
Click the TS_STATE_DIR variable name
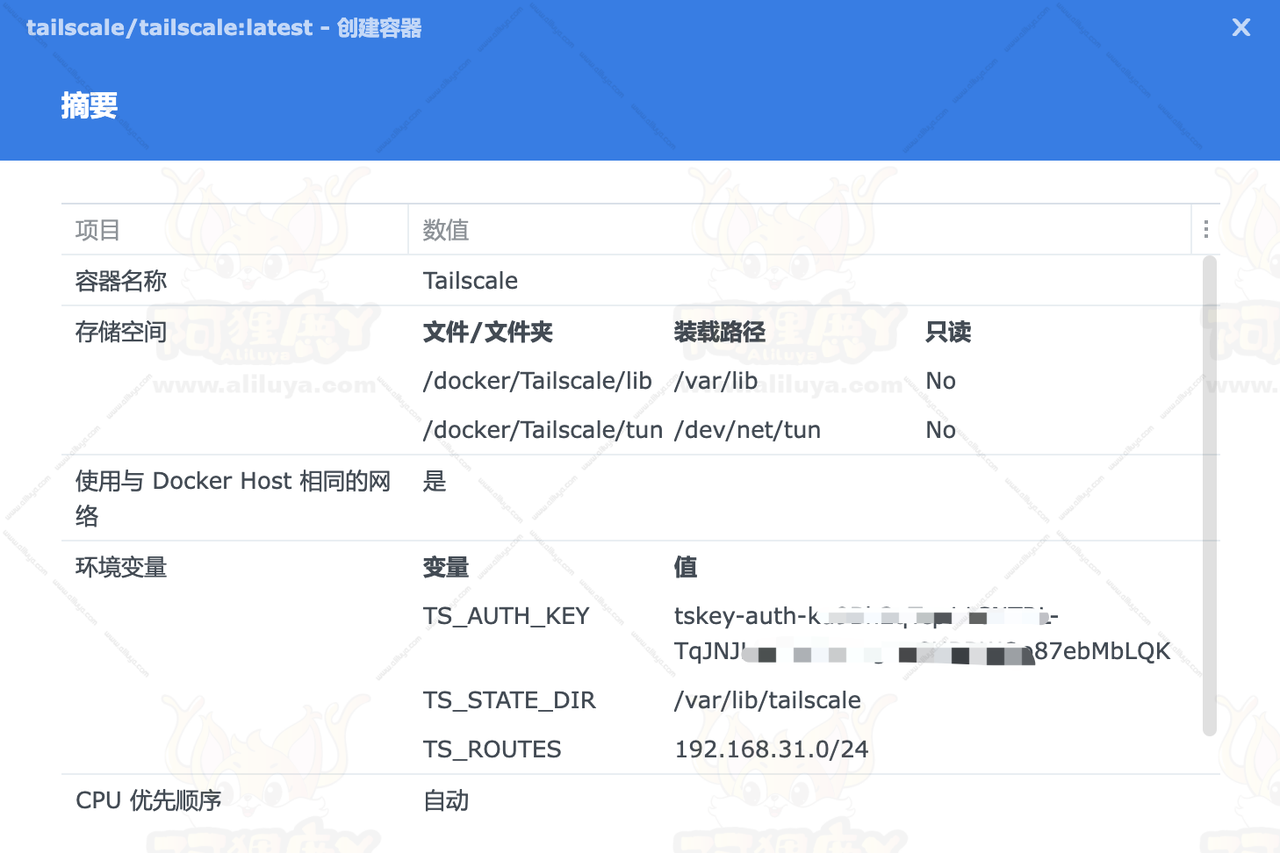tap(509, 700)
